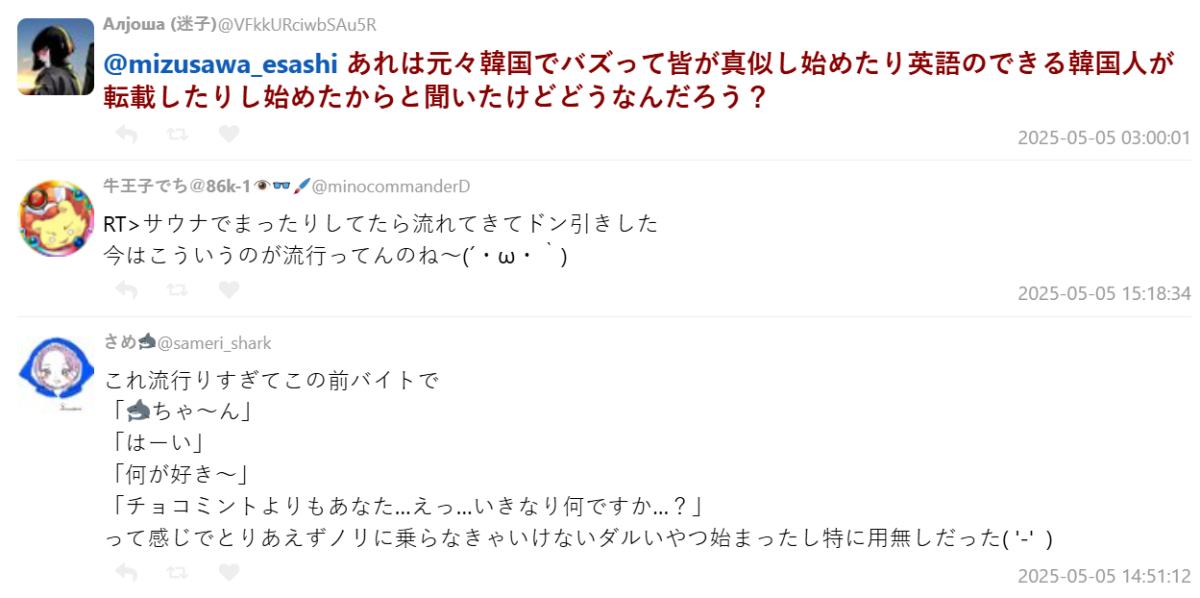1200x598 pixels.
Task: View Алјоша's dark-haired avatar image
Action: (x=56, y=57)
